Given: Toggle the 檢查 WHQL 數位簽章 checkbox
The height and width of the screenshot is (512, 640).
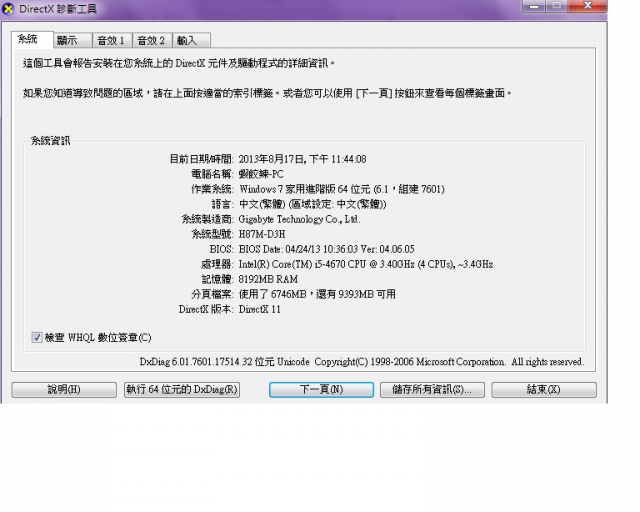Looking at the screenshot, I should 37,337.
